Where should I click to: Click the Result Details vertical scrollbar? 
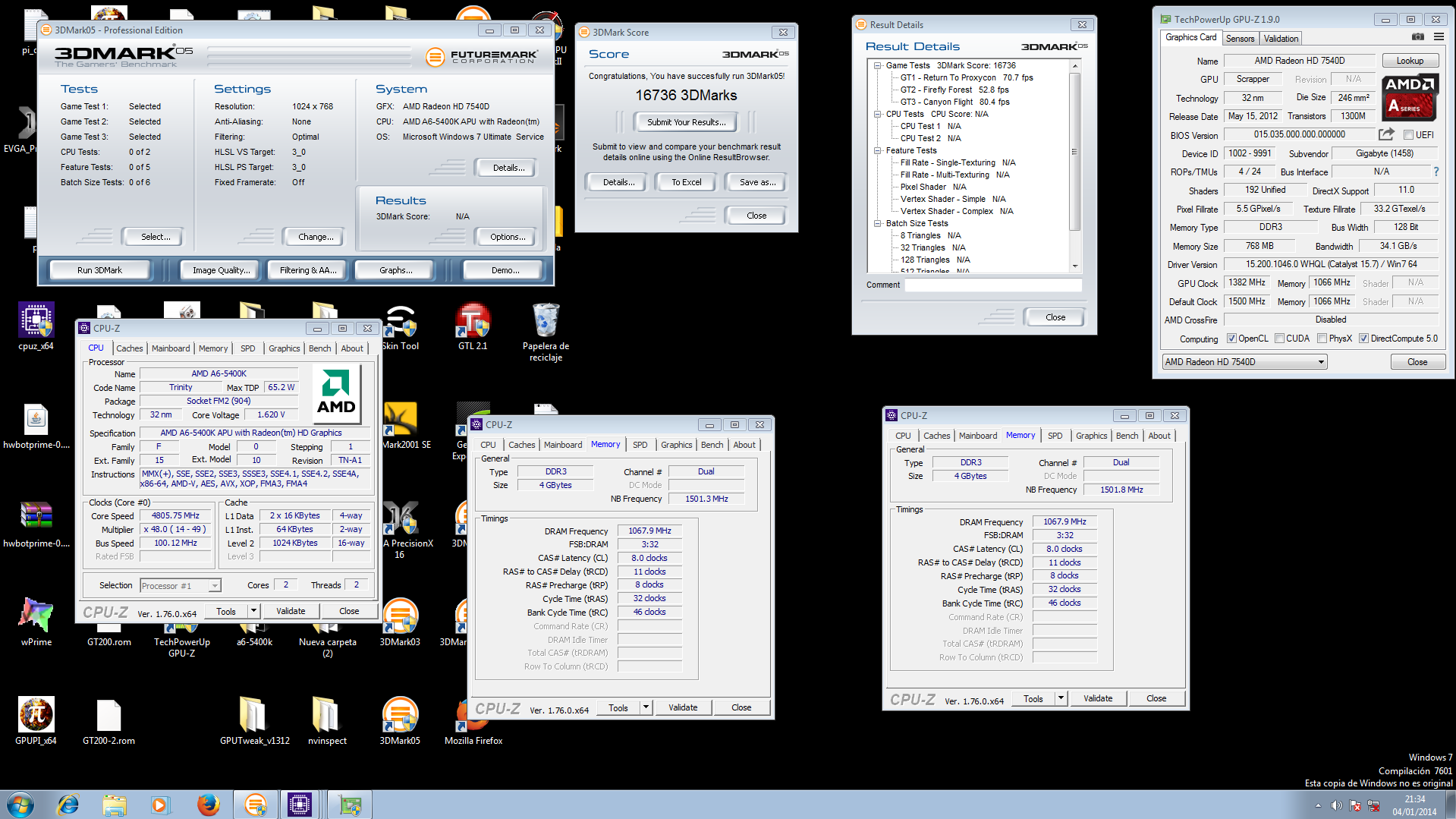click(x=1074, y=166)
